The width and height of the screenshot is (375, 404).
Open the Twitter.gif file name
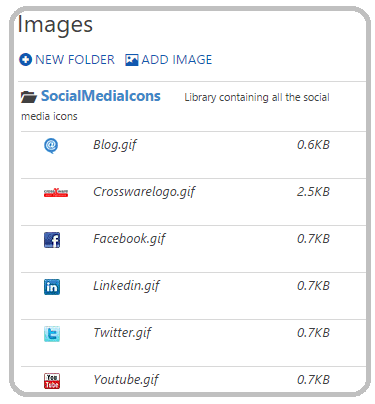point(122,333)
